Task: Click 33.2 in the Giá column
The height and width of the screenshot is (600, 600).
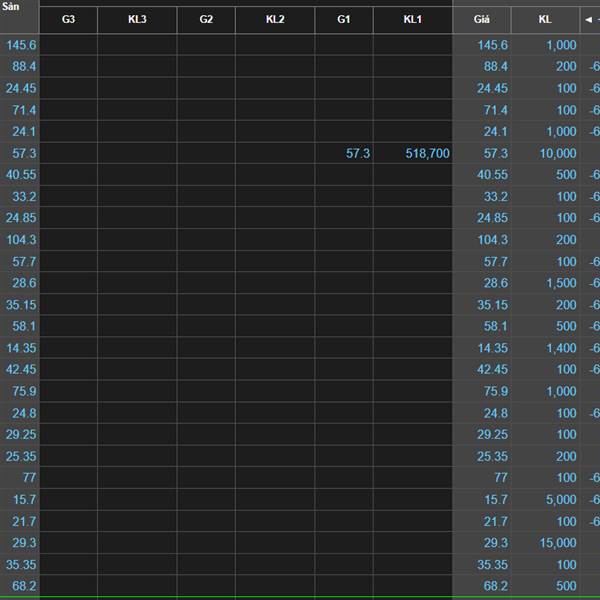Action: tap(496, 197)
